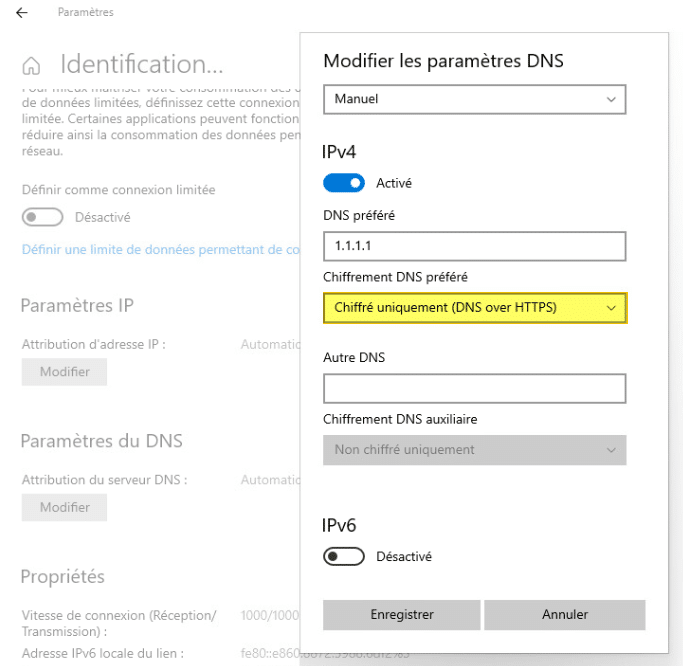Open the data limit link
This screenshot has height=666, width=683.
click(x=160, y=249)
